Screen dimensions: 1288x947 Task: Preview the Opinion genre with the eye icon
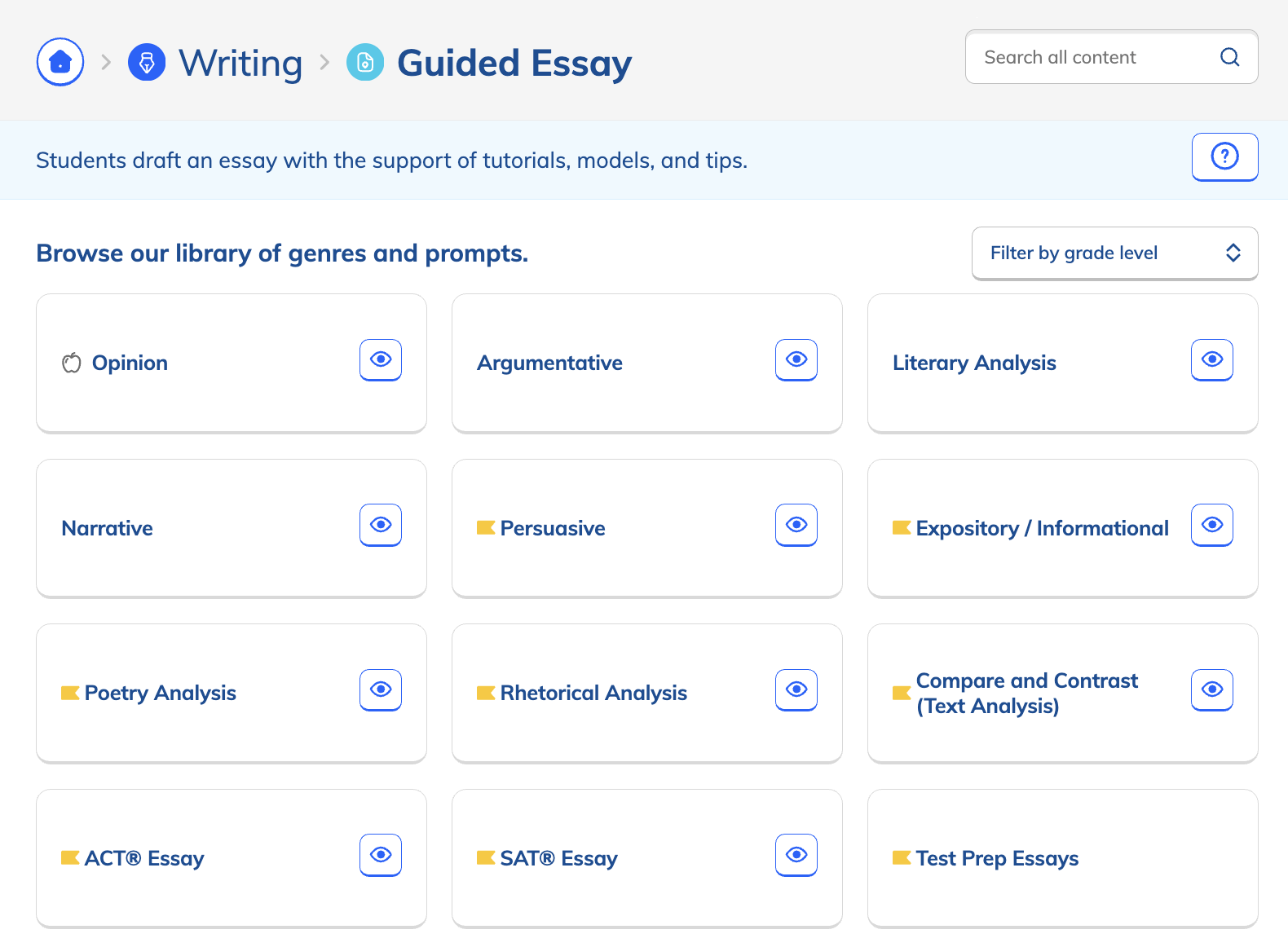tap(381, 359)
